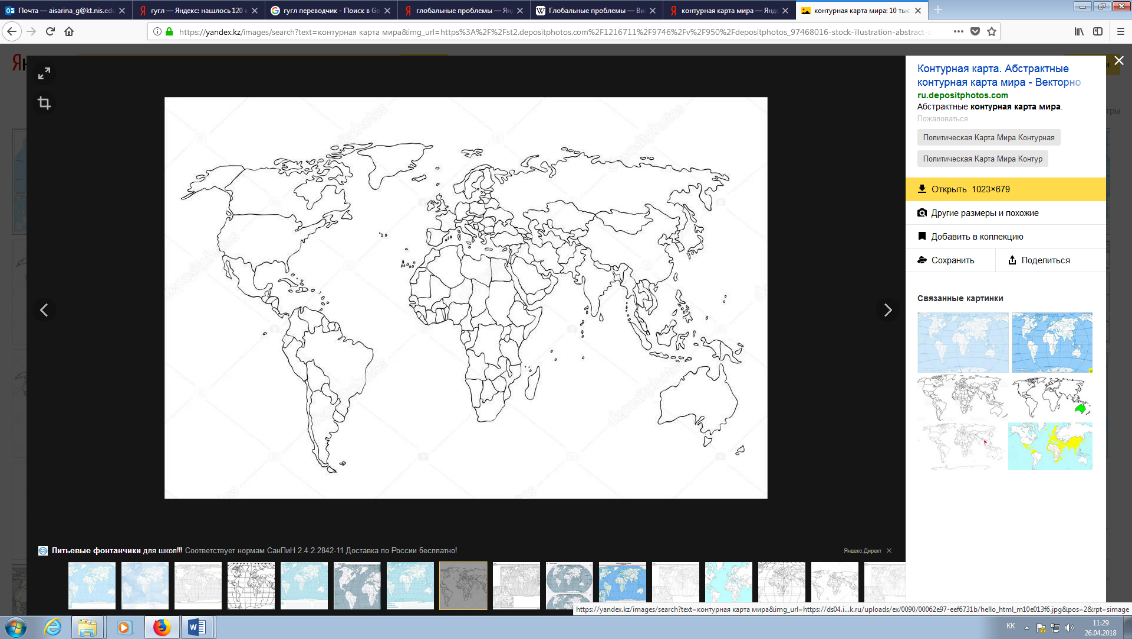
Task: Open first related light-blue map thumbnail
Action: click(x=962, y=342)
